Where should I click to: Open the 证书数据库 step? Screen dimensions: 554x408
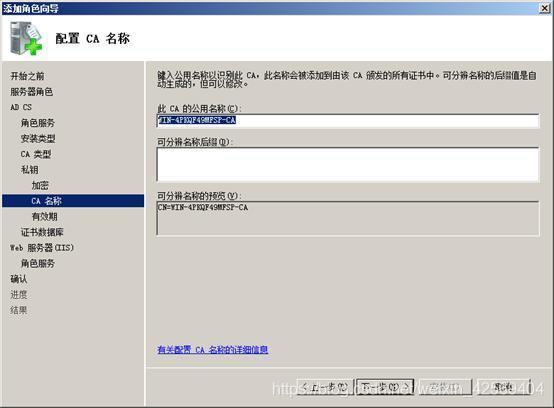pos(42,232)
